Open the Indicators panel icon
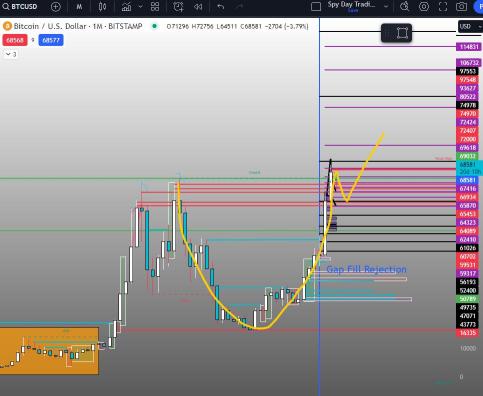The width and height of the screenshot is (483, 396). click(x=126, y=7)
